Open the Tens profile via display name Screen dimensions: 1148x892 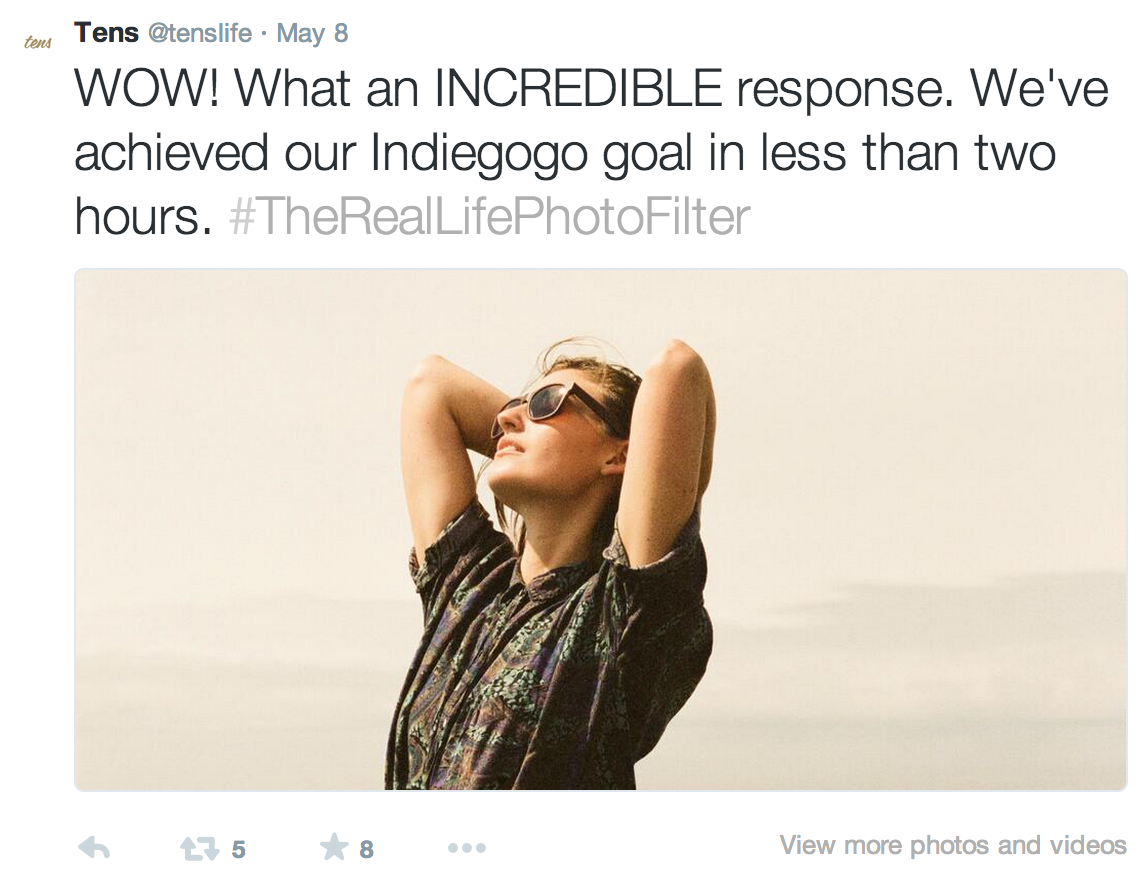106,33
